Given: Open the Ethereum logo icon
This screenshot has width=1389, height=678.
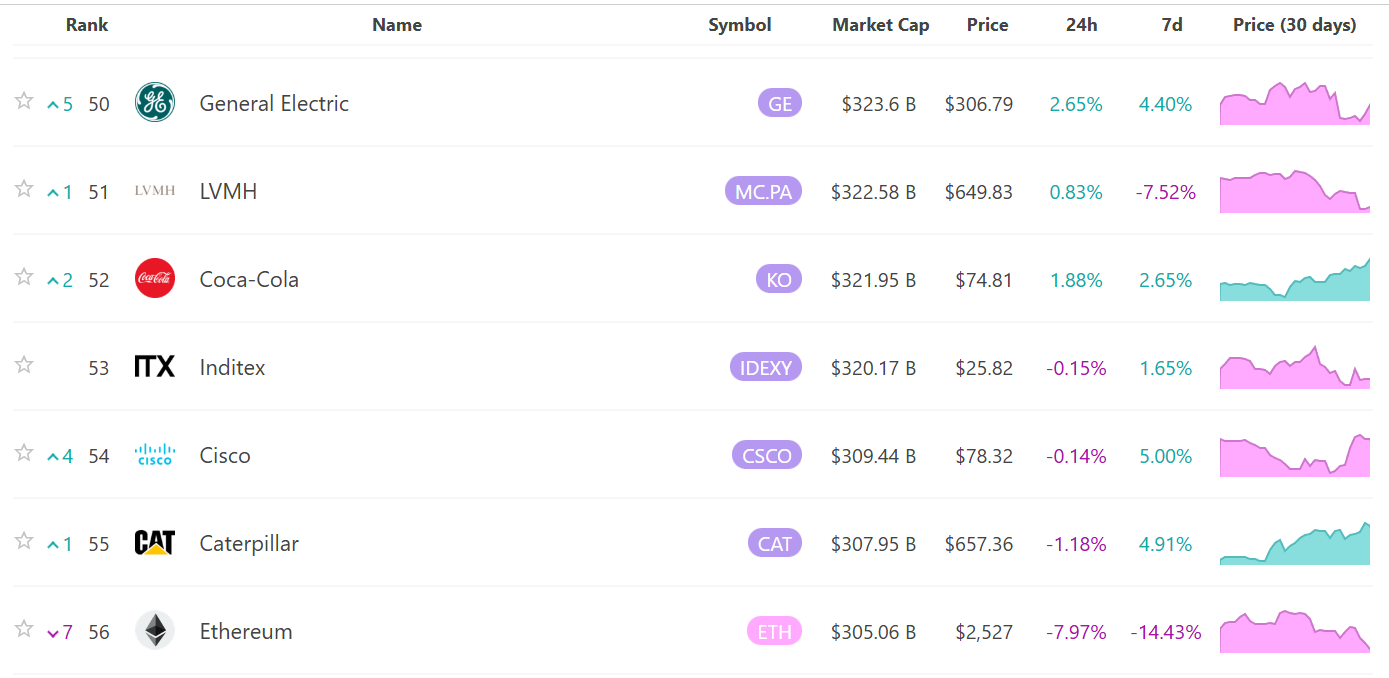Looking at the screenshot, I should 155,631.
